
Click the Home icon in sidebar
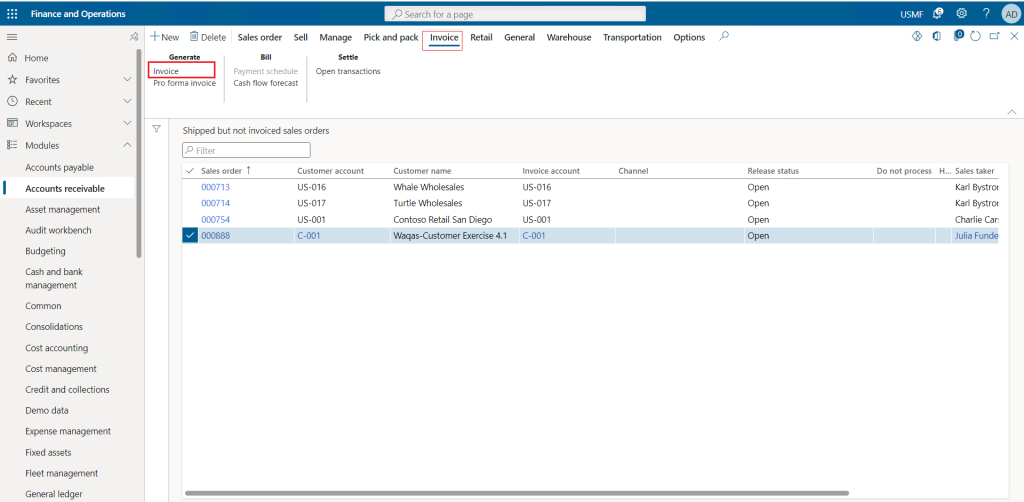click(12, 58)
